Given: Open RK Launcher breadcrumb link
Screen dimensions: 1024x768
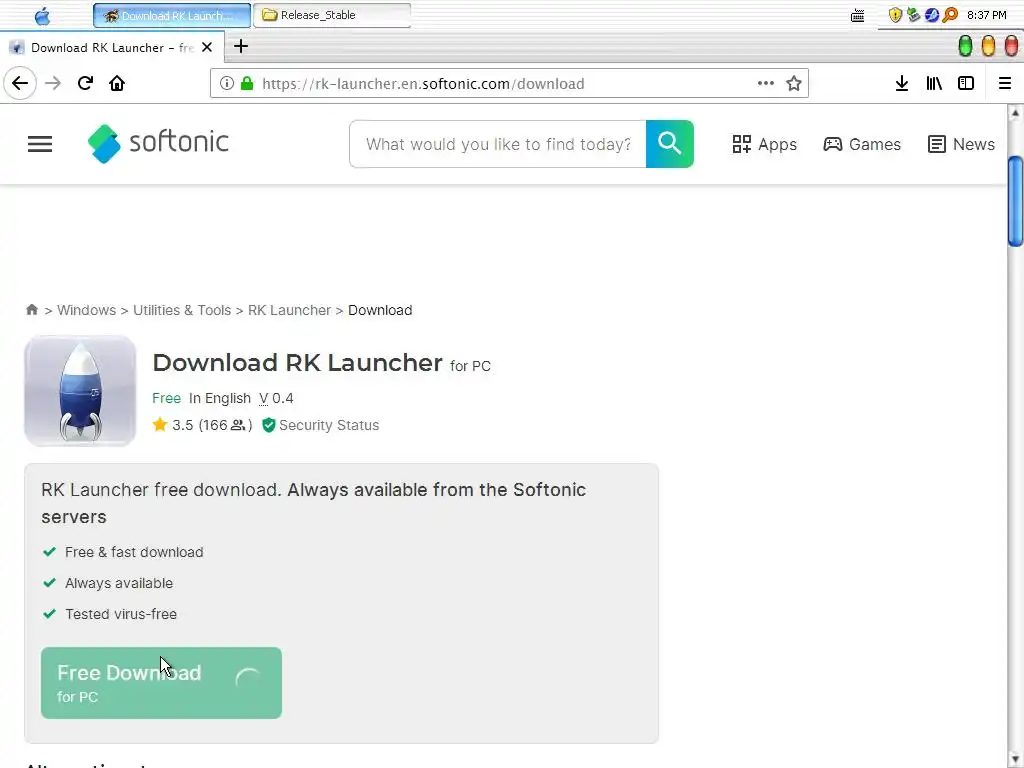Looking at the screenshot, I should click(289, 310).
